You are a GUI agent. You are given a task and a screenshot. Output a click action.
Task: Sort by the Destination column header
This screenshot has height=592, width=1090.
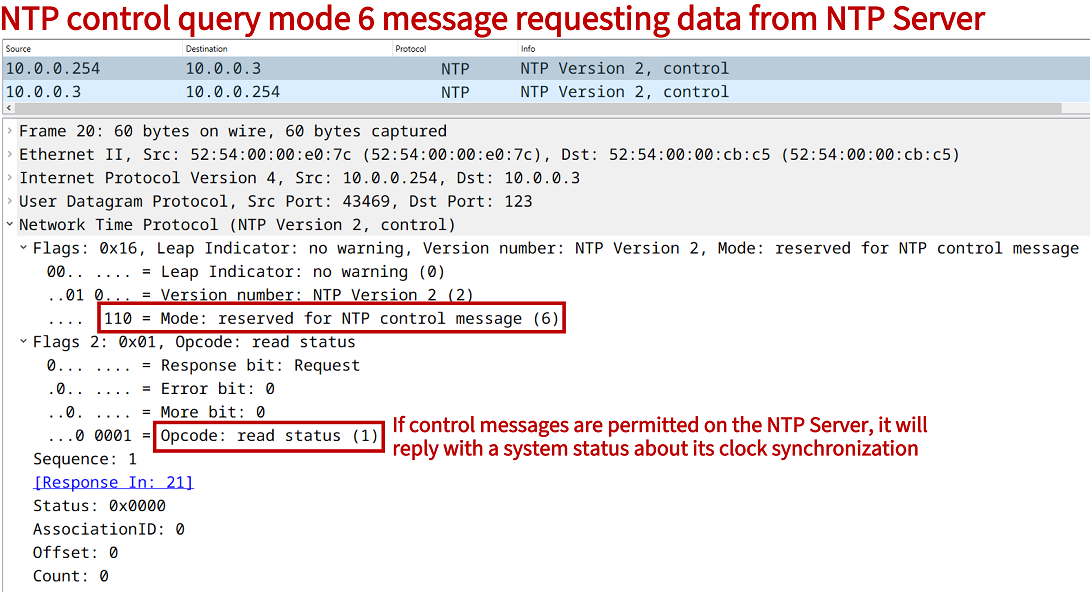[285, 48]
